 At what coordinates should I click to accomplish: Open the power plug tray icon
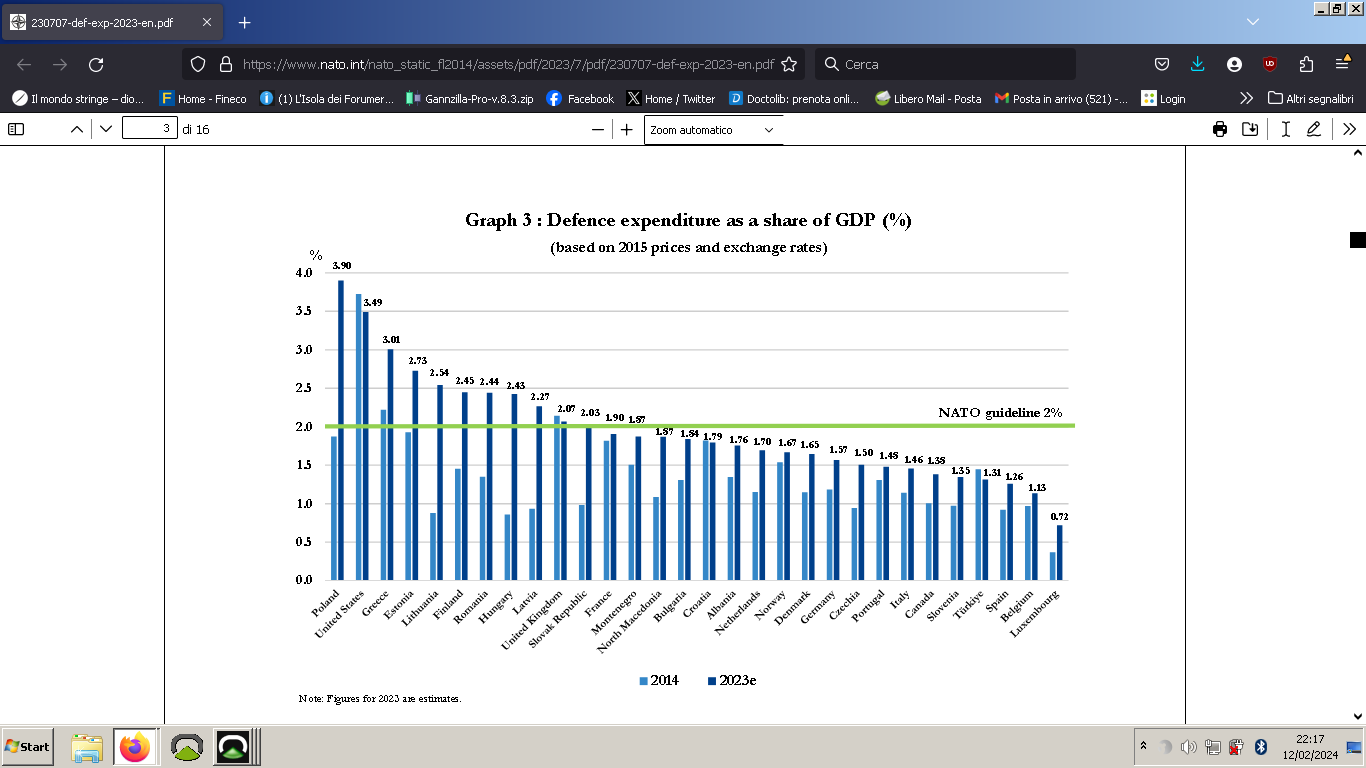[1236, 746]
